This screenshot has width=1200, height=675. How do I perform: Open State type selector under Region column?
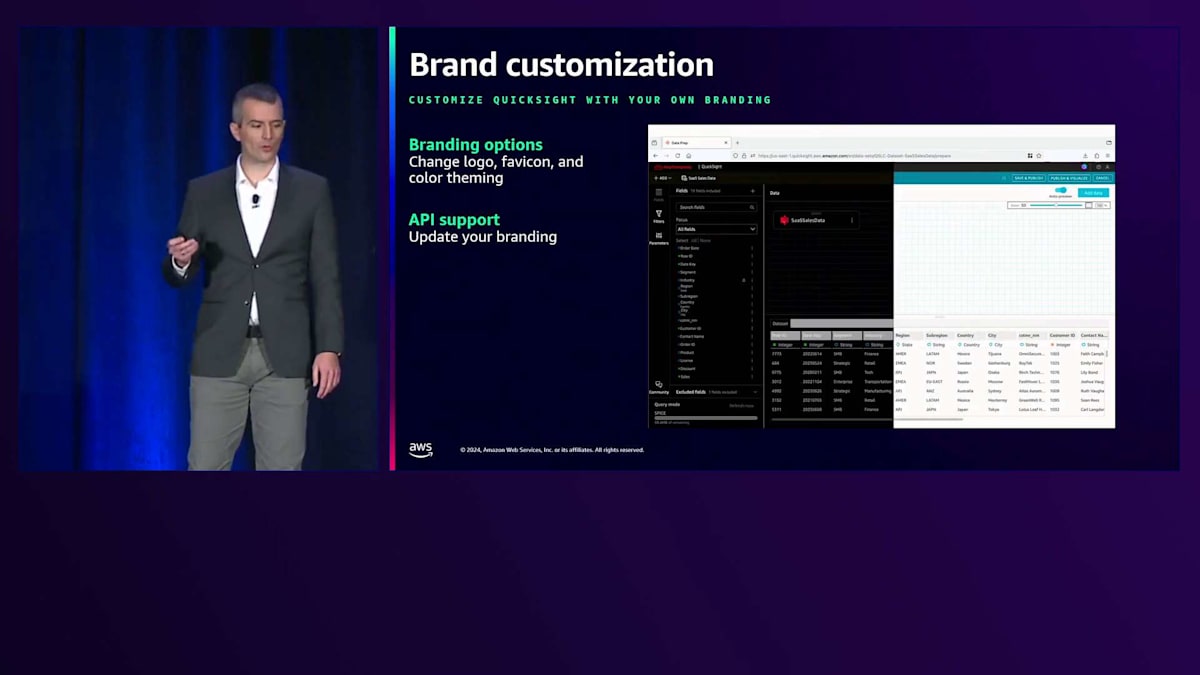[904, 345]
